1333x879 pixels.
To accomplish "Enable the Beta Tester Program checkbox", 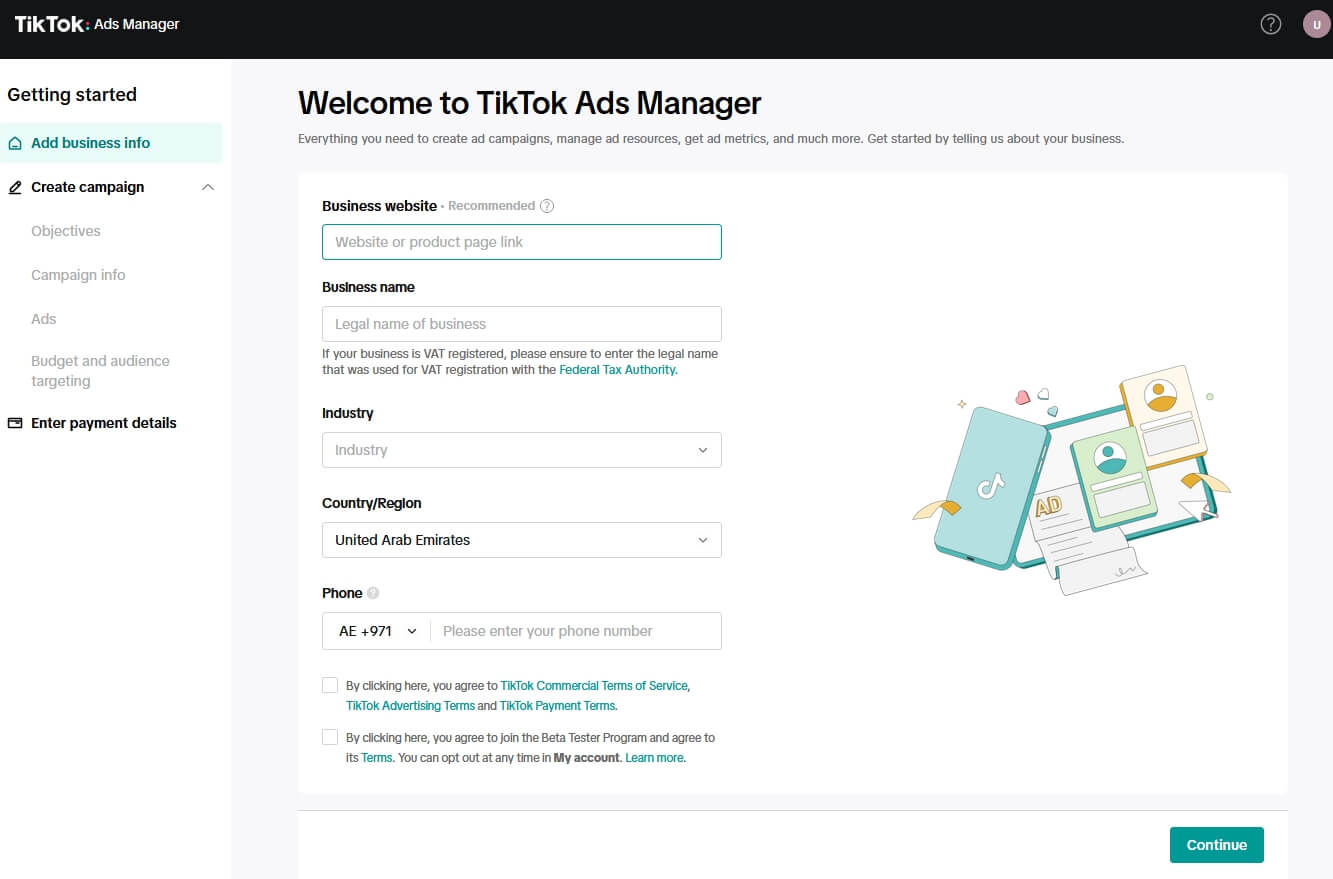I will coord(330,737).
